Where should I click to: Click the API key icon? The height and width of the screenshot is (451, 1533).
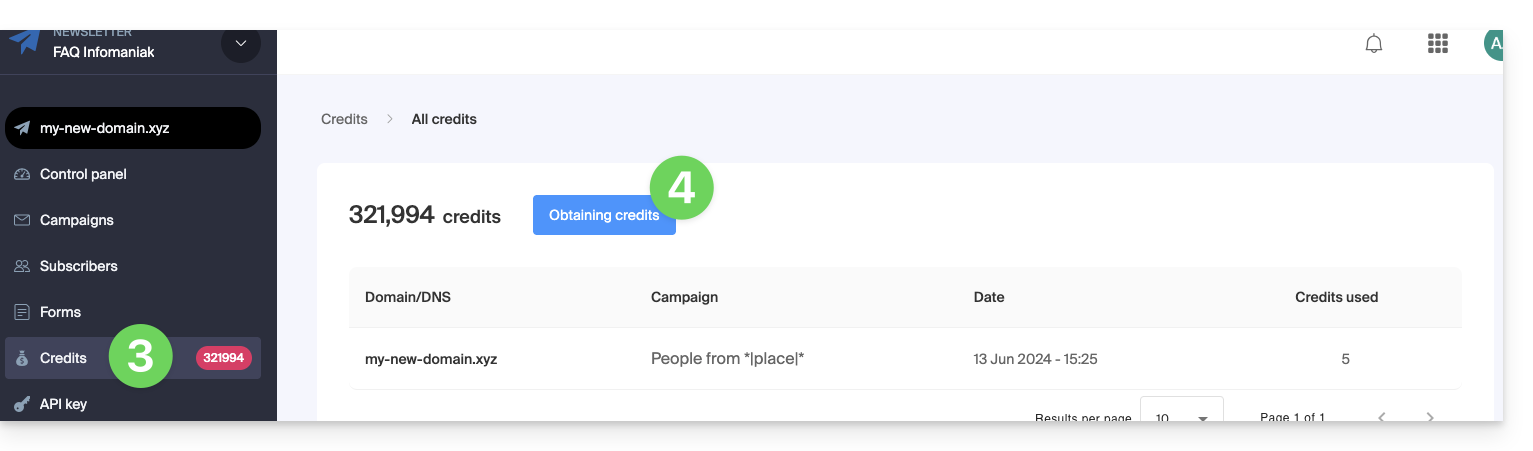tap(22, 404)
